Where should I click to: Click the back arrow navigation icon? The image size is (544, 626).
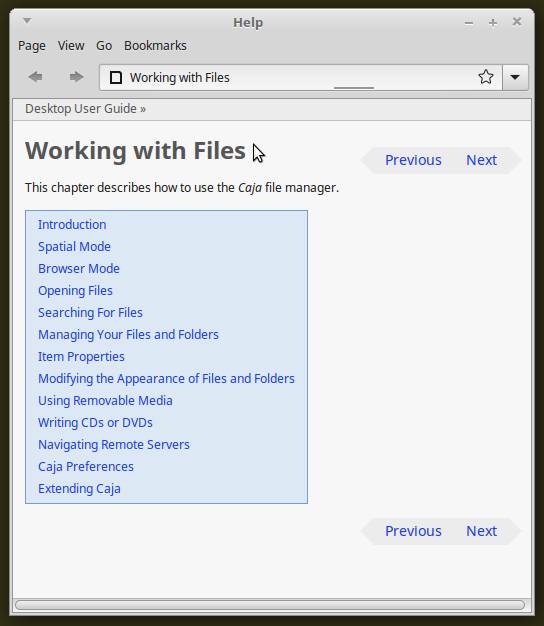[x=36, y=76]
